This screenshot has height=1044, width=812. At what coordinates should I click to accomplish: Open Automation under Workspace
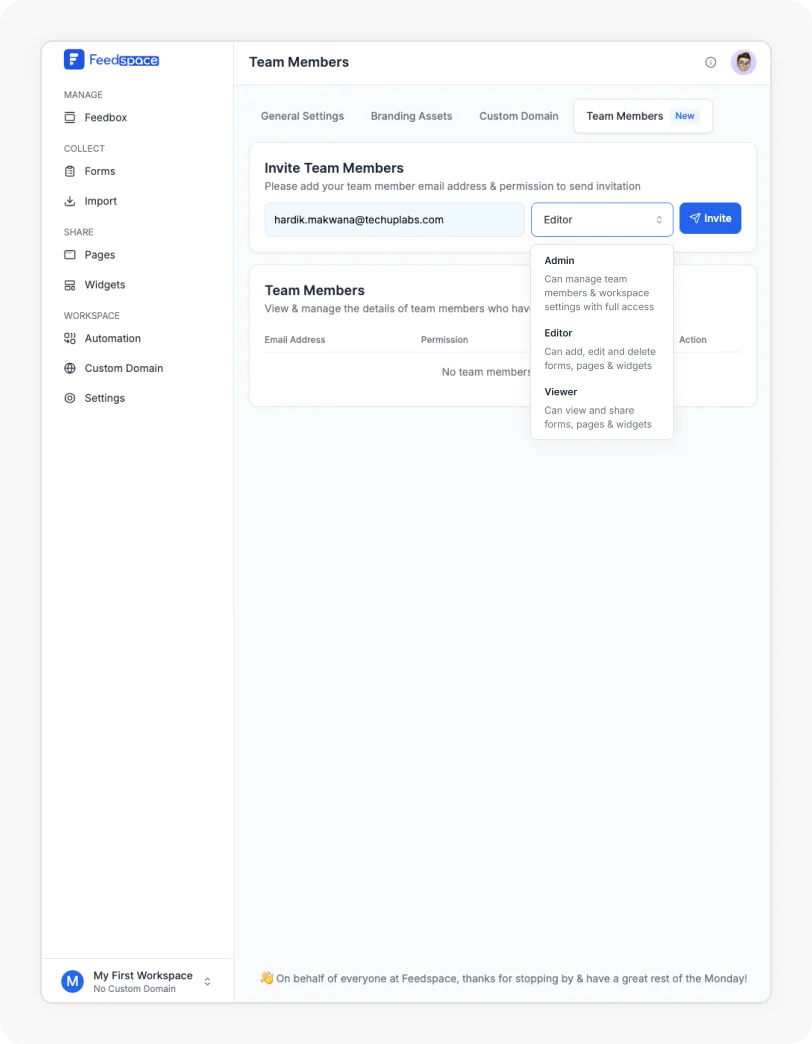pyautogui.click(x=111, y=338)
